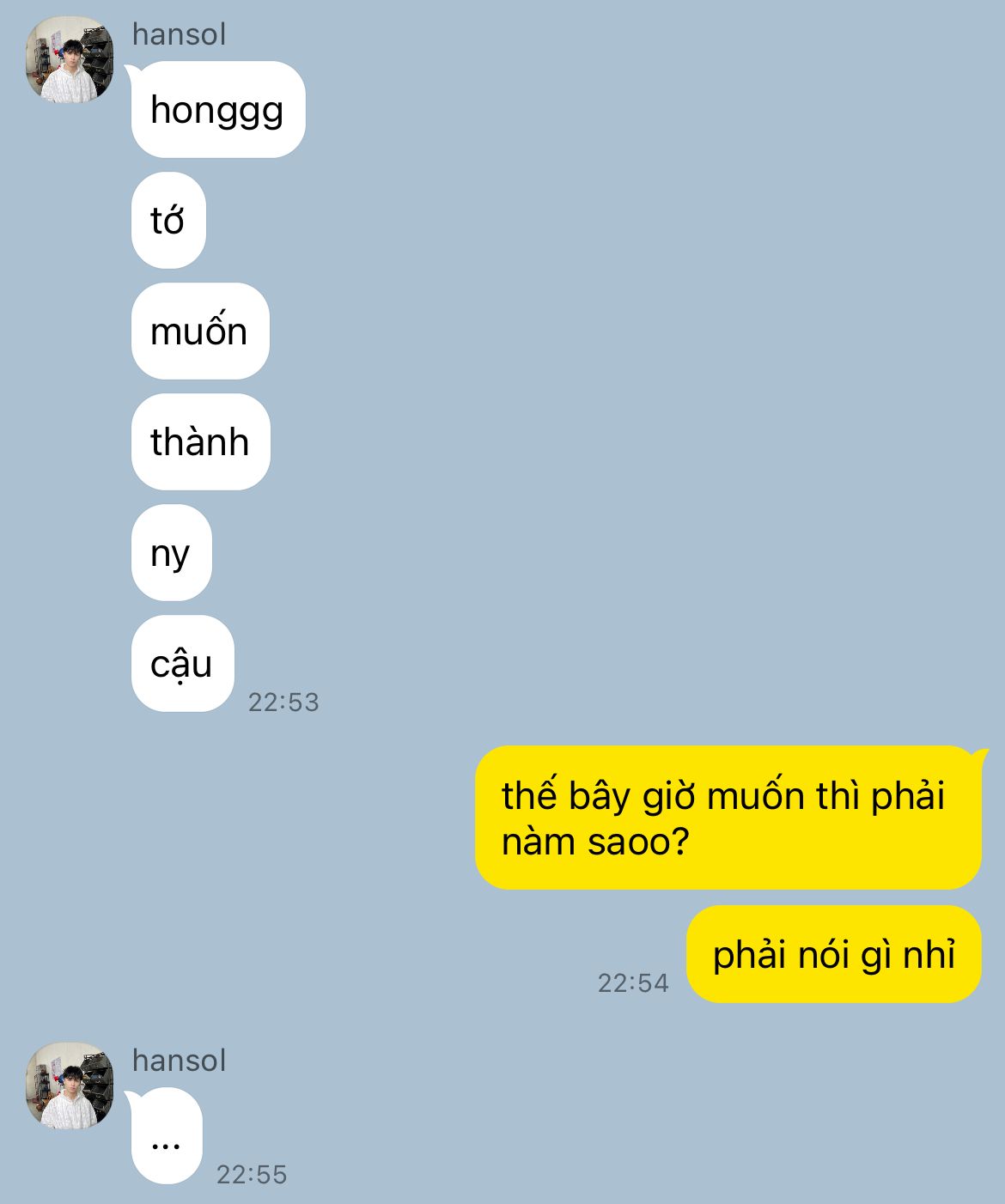Select the 'thành' chat bubble

(x=201, y=442)
